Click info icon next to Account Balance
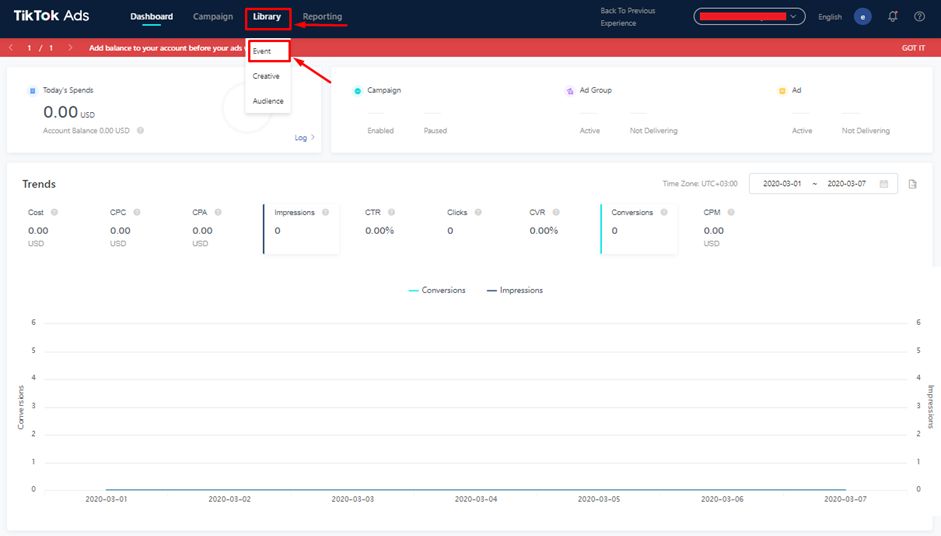Image resolution: width=941 pixels, height=536 pixels. pyautogui.click(x=140, y=131)
